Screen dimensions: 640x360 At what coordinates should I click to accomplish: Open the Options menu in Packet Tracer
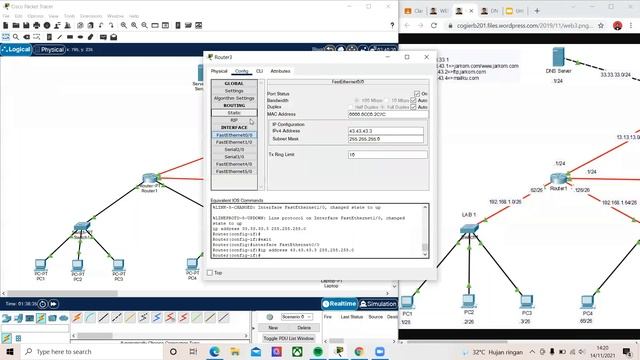(x=36, y=16)
